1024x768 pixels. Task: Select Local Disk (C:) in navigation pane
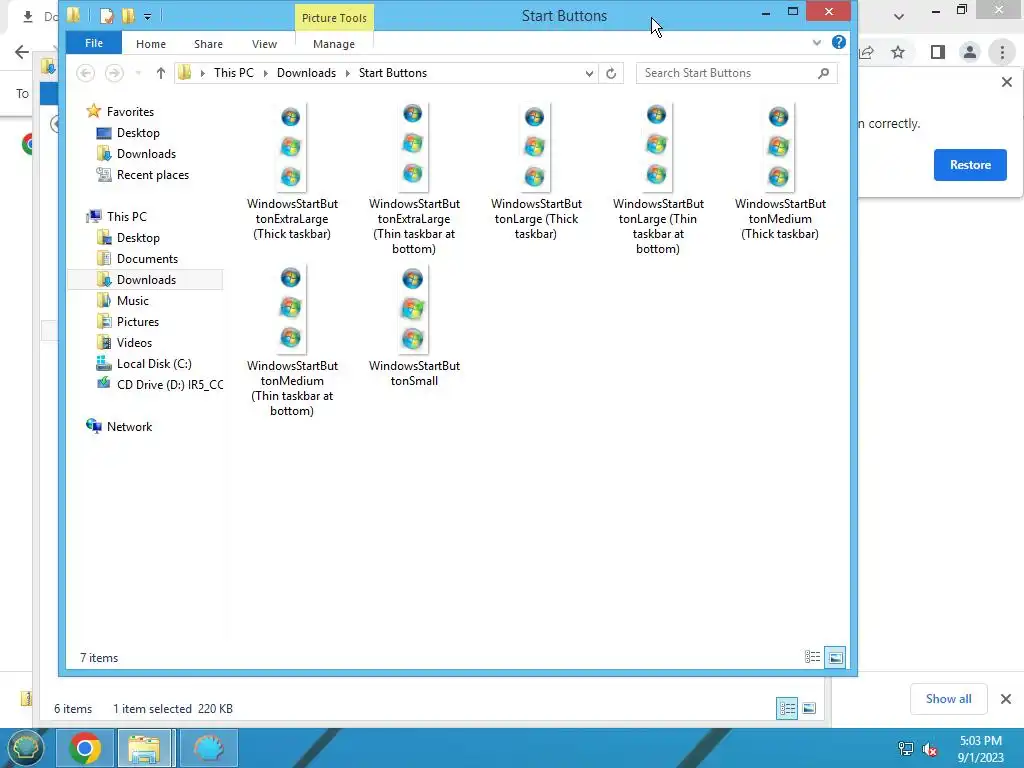154,363
